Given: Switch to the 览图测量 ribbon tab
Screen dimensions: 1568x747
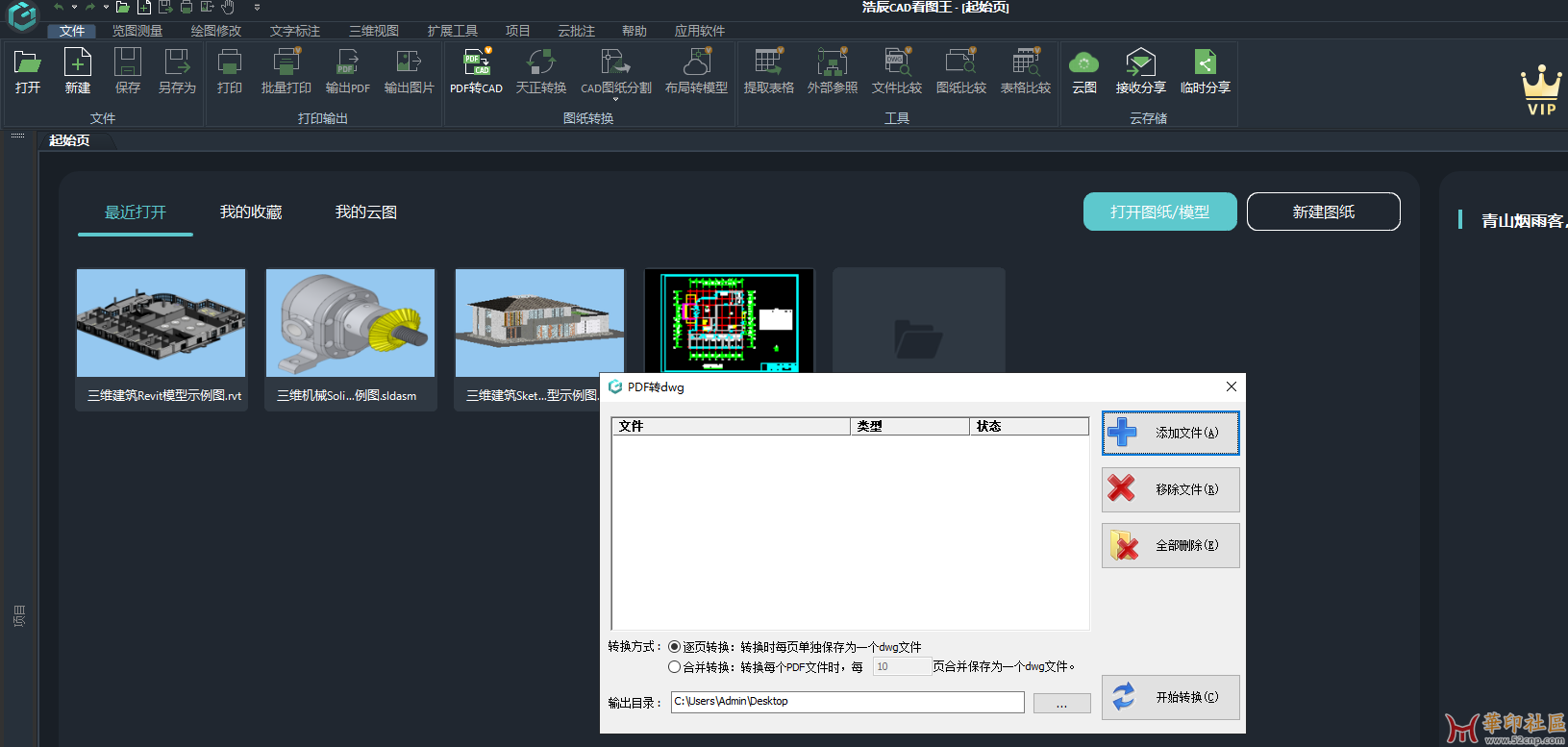Looking at the screenshot, I should tap(137, 31).
